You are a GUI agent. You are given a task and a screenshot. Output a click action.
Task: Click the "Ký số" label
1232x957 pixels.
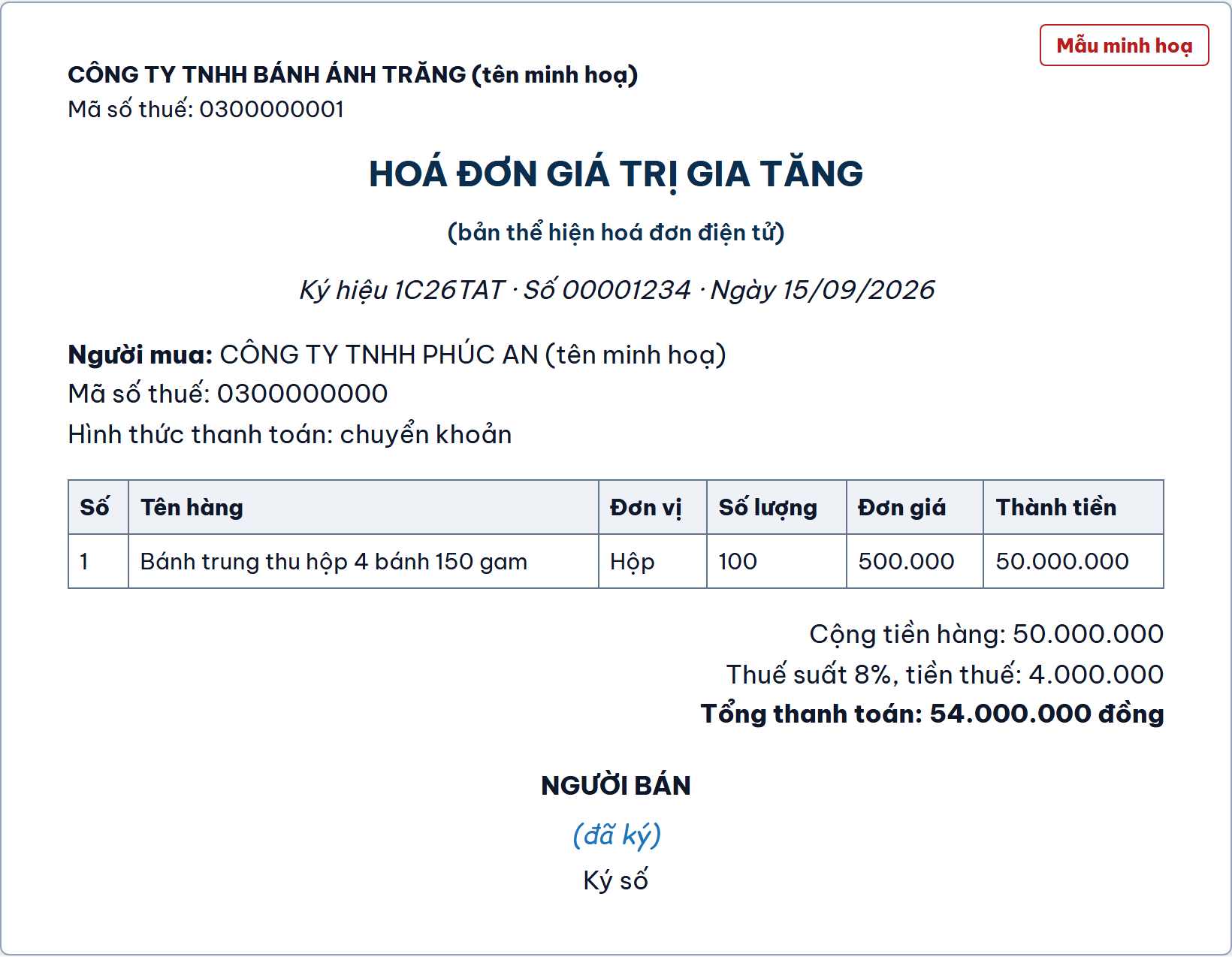pos(616,880)
